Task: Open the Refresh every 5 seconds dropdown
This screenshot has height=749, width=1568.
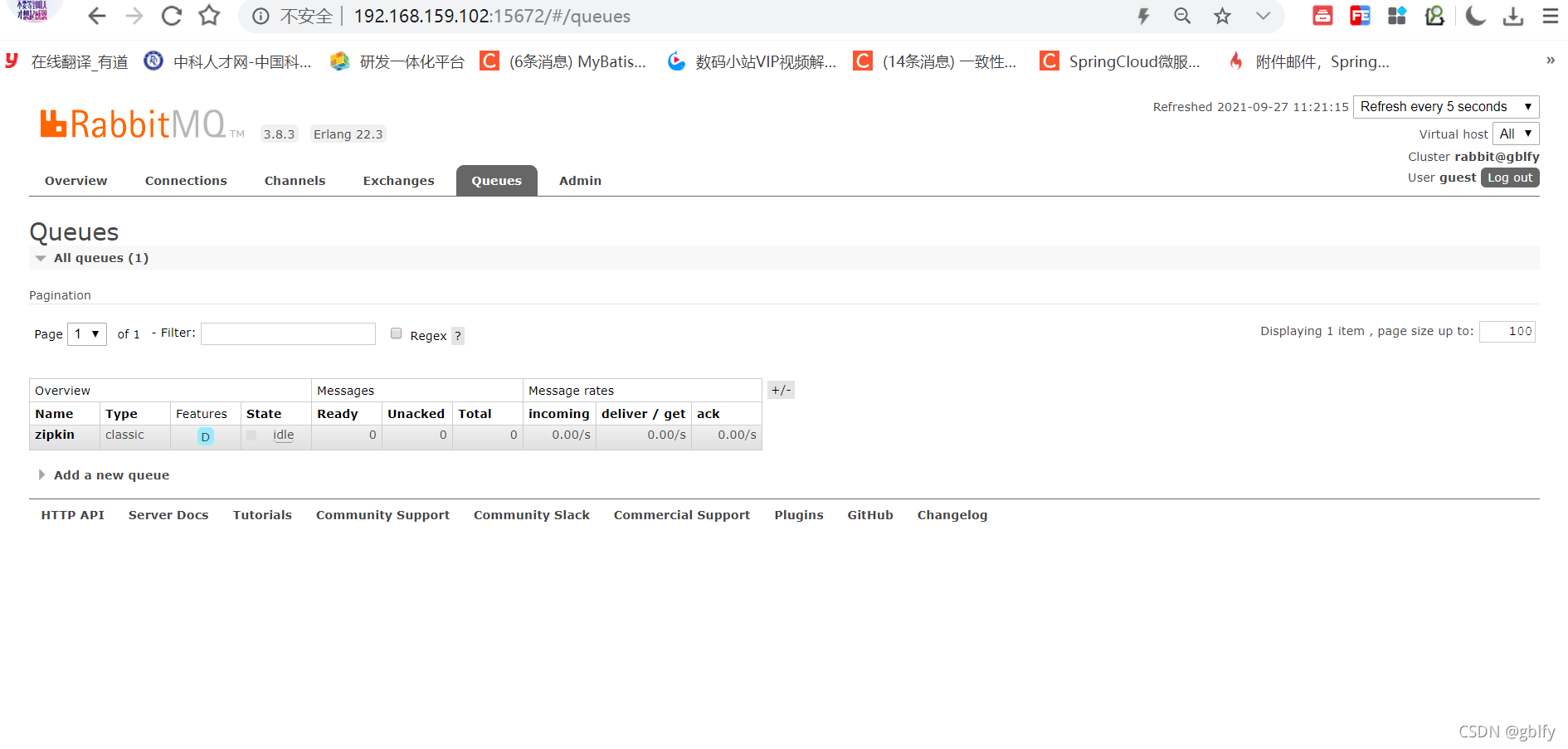Action: point(1446,107)
